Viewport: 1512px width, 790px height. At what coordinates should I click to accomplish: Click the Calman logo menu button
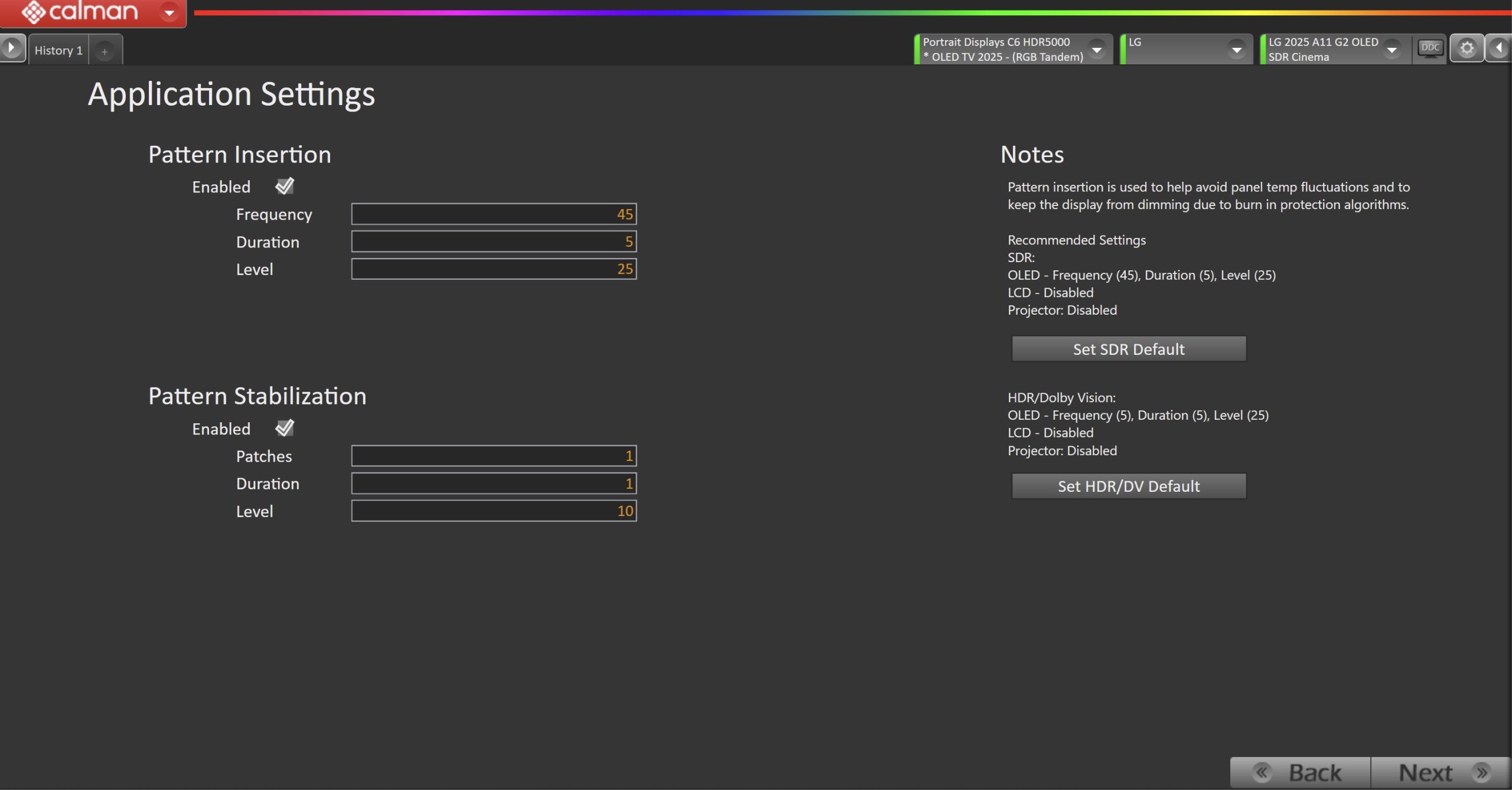point(80,12)
